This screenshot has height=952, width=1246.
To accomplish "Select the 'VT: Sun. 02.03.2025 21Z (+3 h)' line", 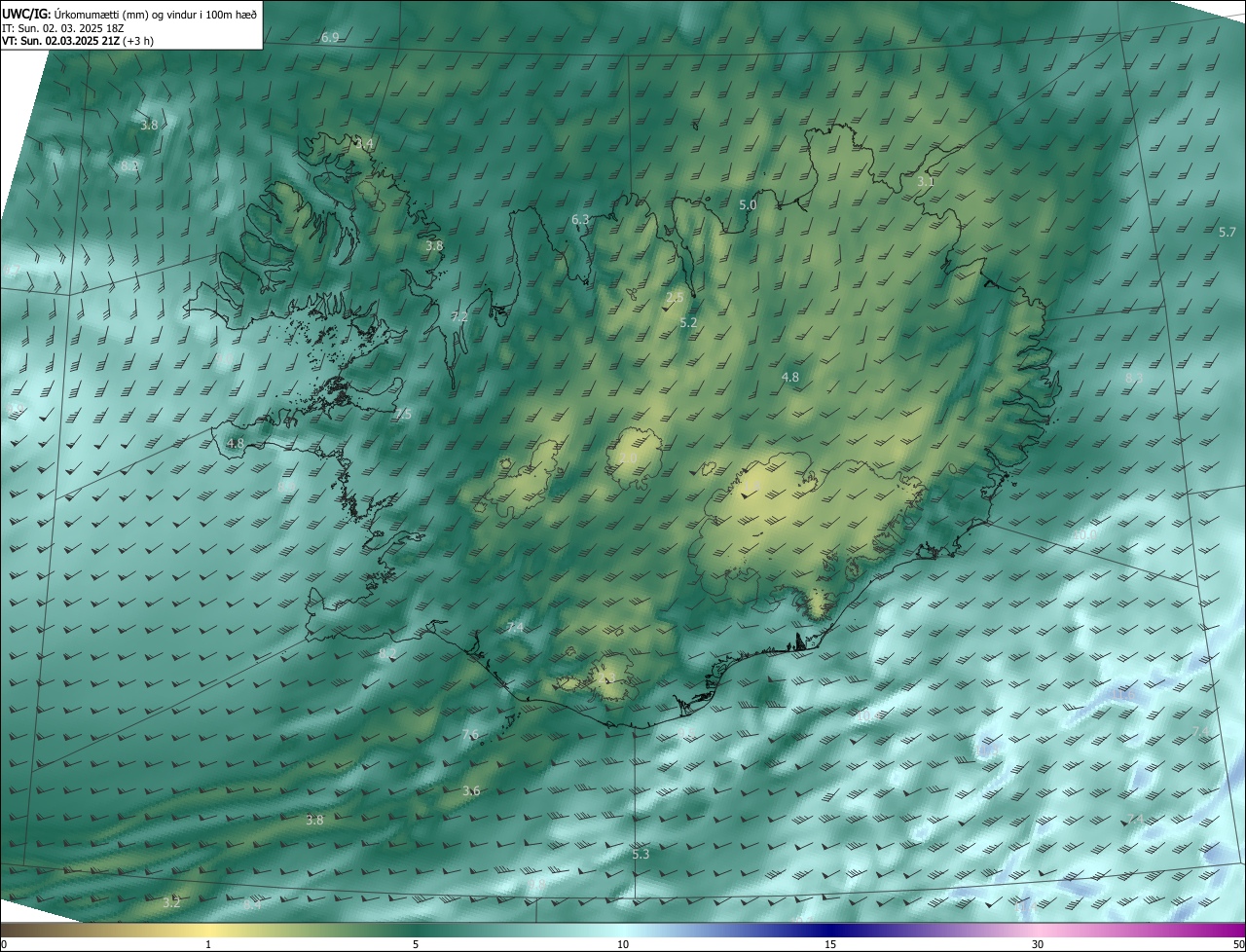I will 78,41.
